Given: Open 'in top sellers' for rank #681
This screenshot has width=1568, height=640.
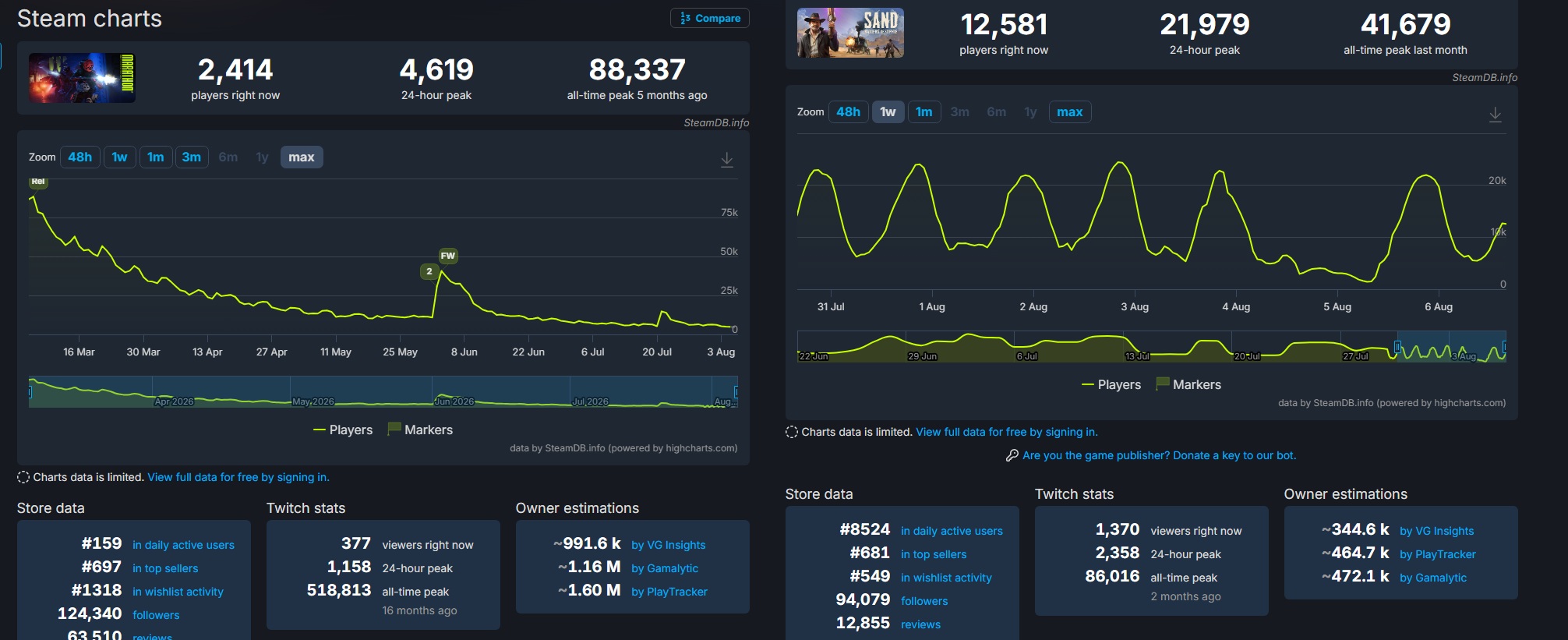Looking at the screenshot, I should (934, 554).
